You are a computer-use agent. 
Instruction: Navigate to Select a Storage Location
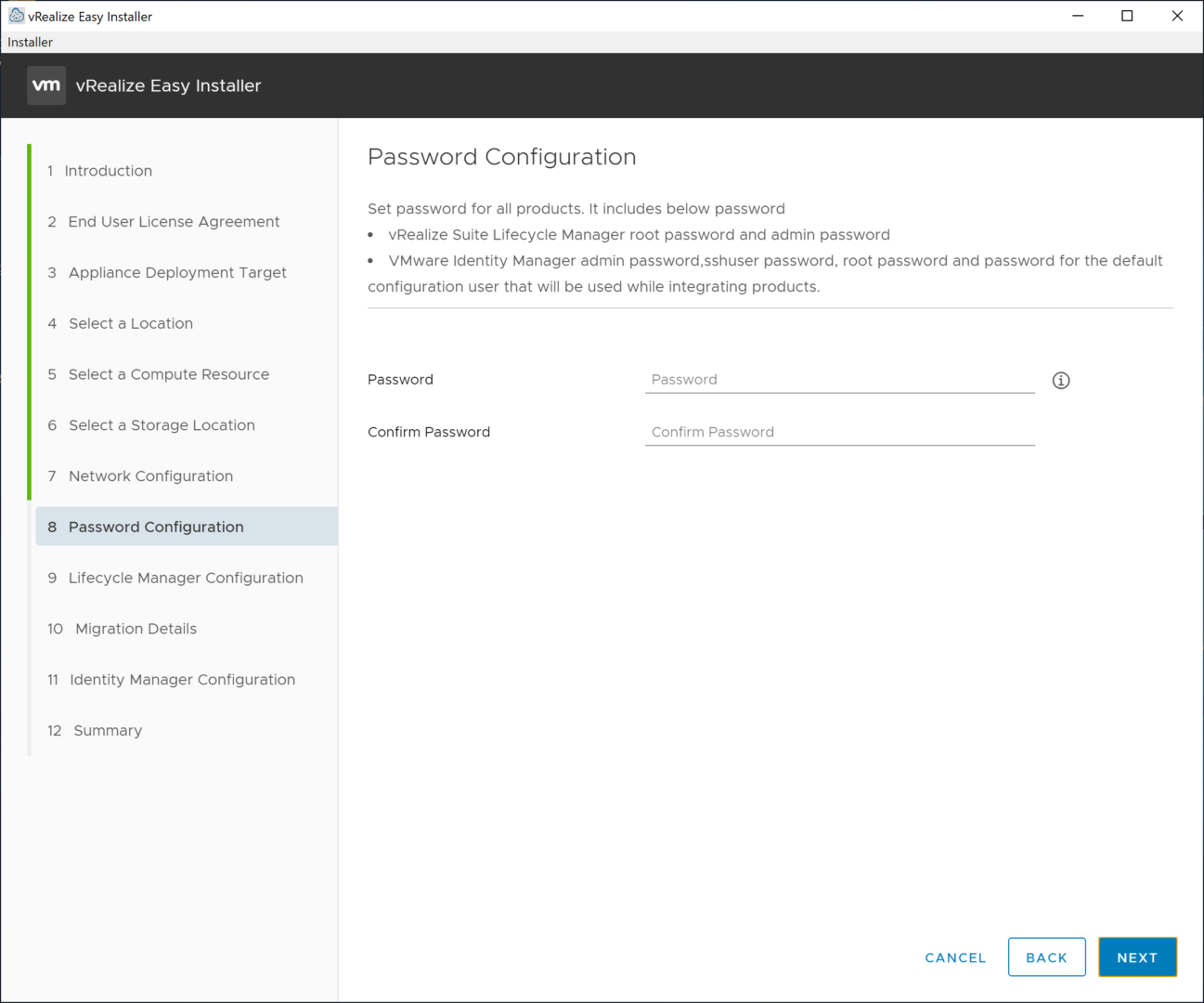(162, 425)
